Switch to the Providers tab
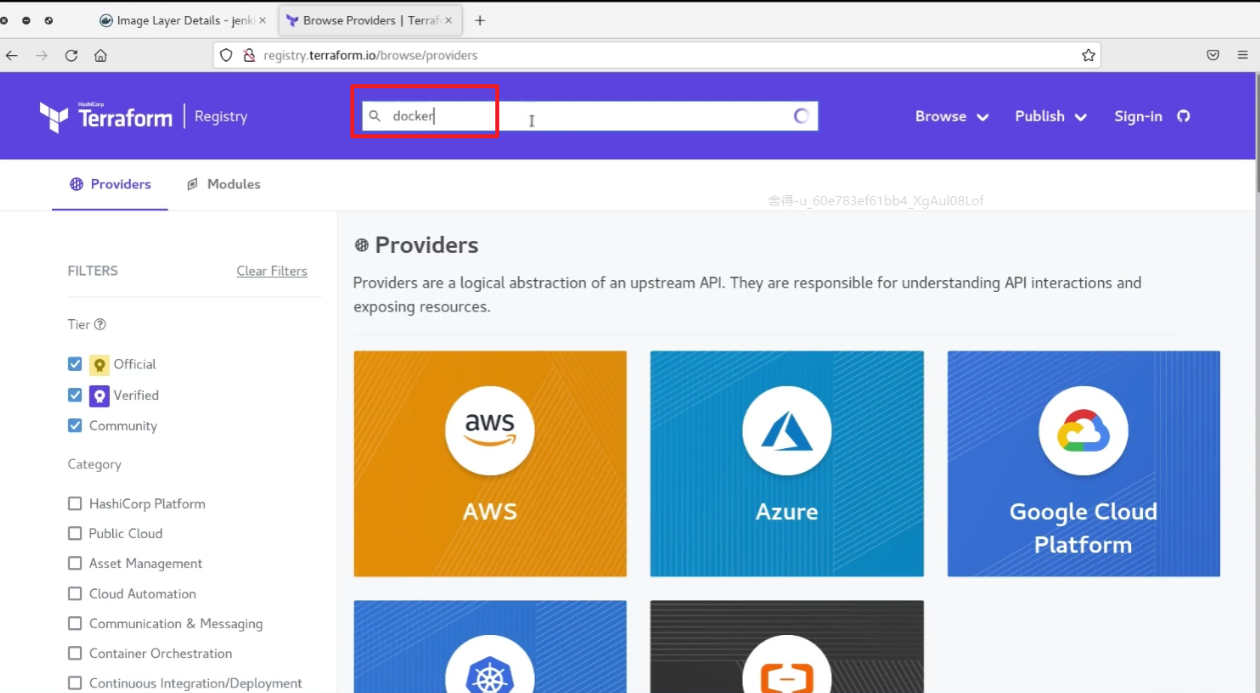Viewport: 1260px width, 693px height. (x=110, y=184)
